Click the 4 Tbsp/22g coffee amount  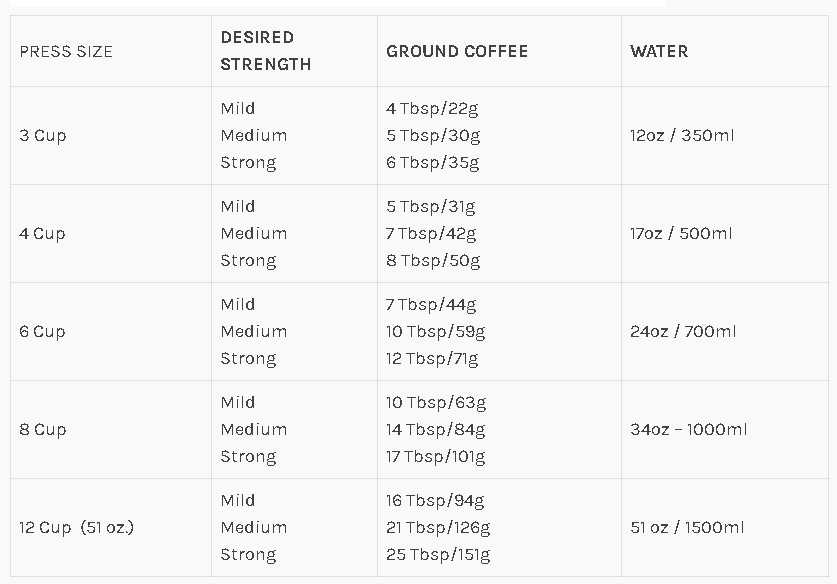tap(432, 109)
